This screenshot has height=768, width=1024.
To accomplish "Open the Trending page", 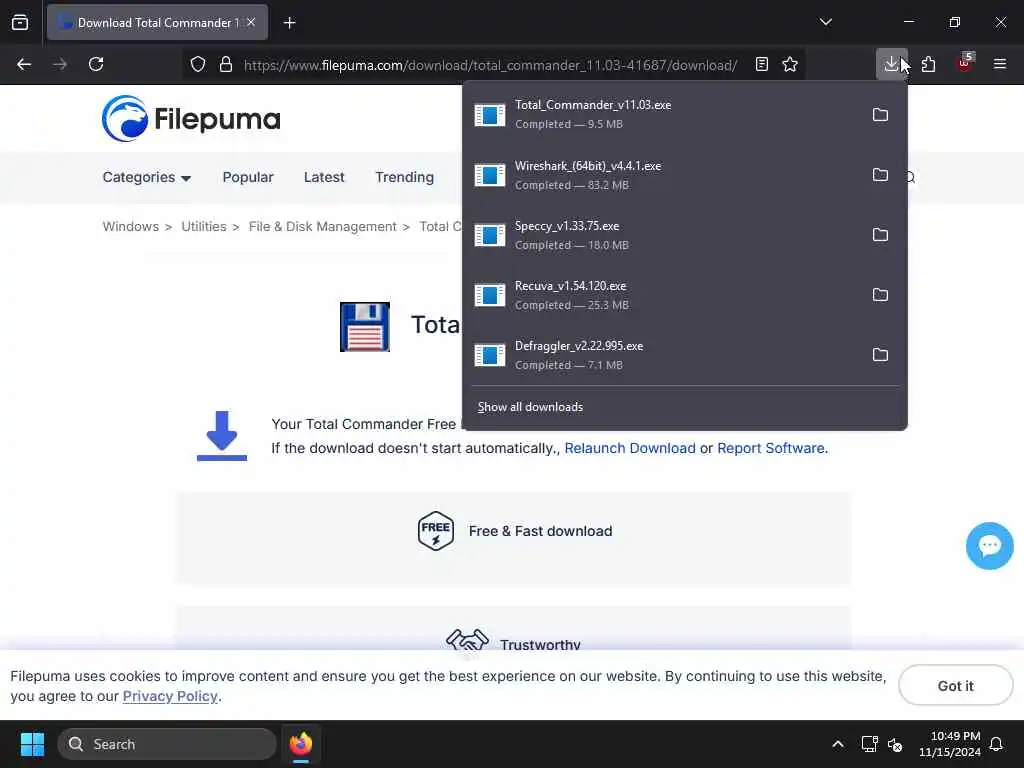I will [404, 177].
